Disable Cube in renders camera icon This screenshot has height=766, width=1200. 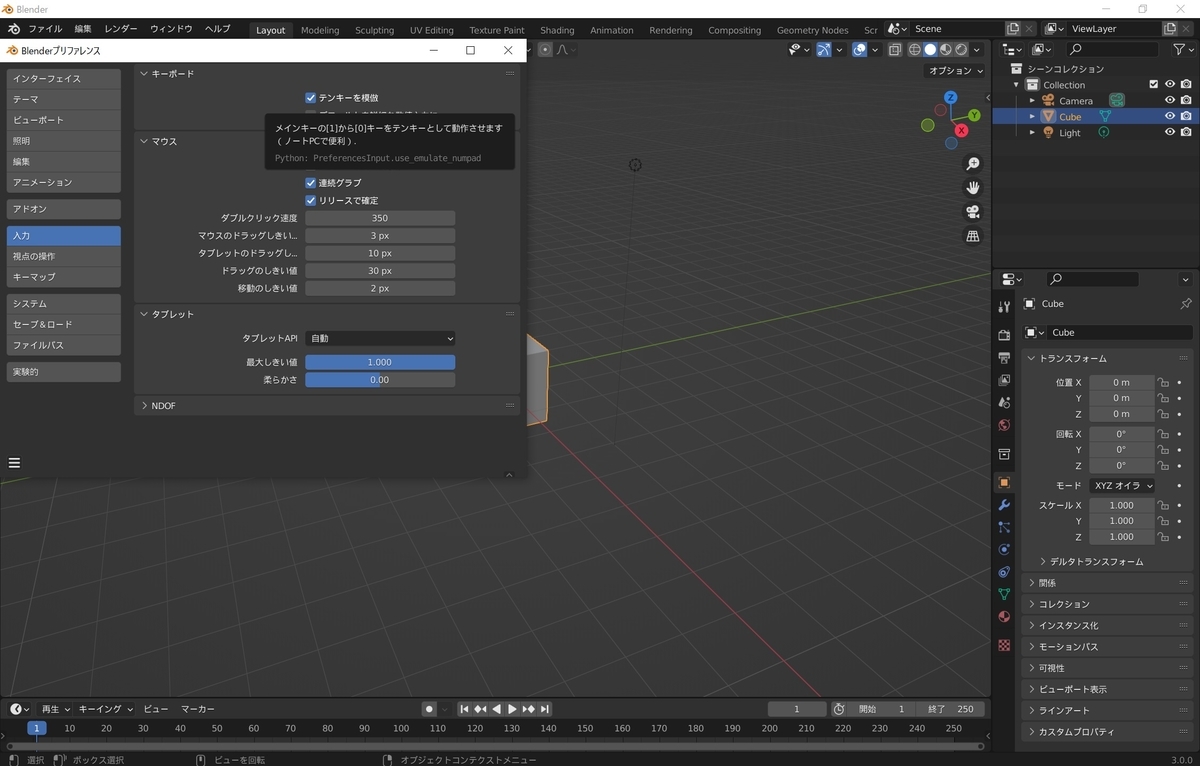(x=1185, y=116)
